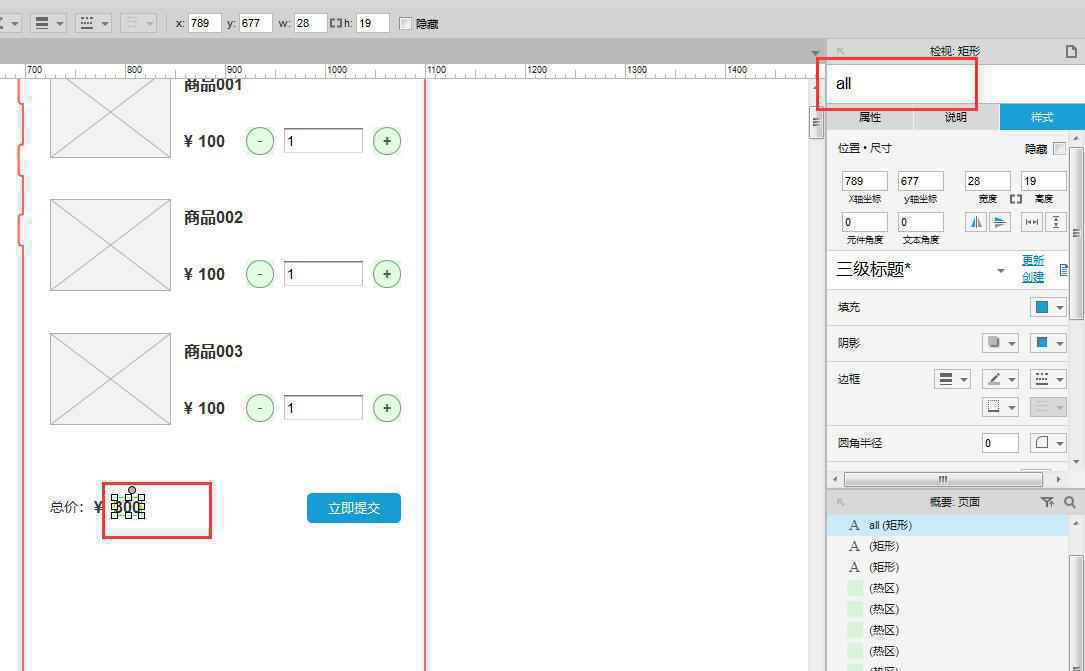Check the 隐藏 checkbox in style panel
The image size is (1085, 671).
[1059, 149]
